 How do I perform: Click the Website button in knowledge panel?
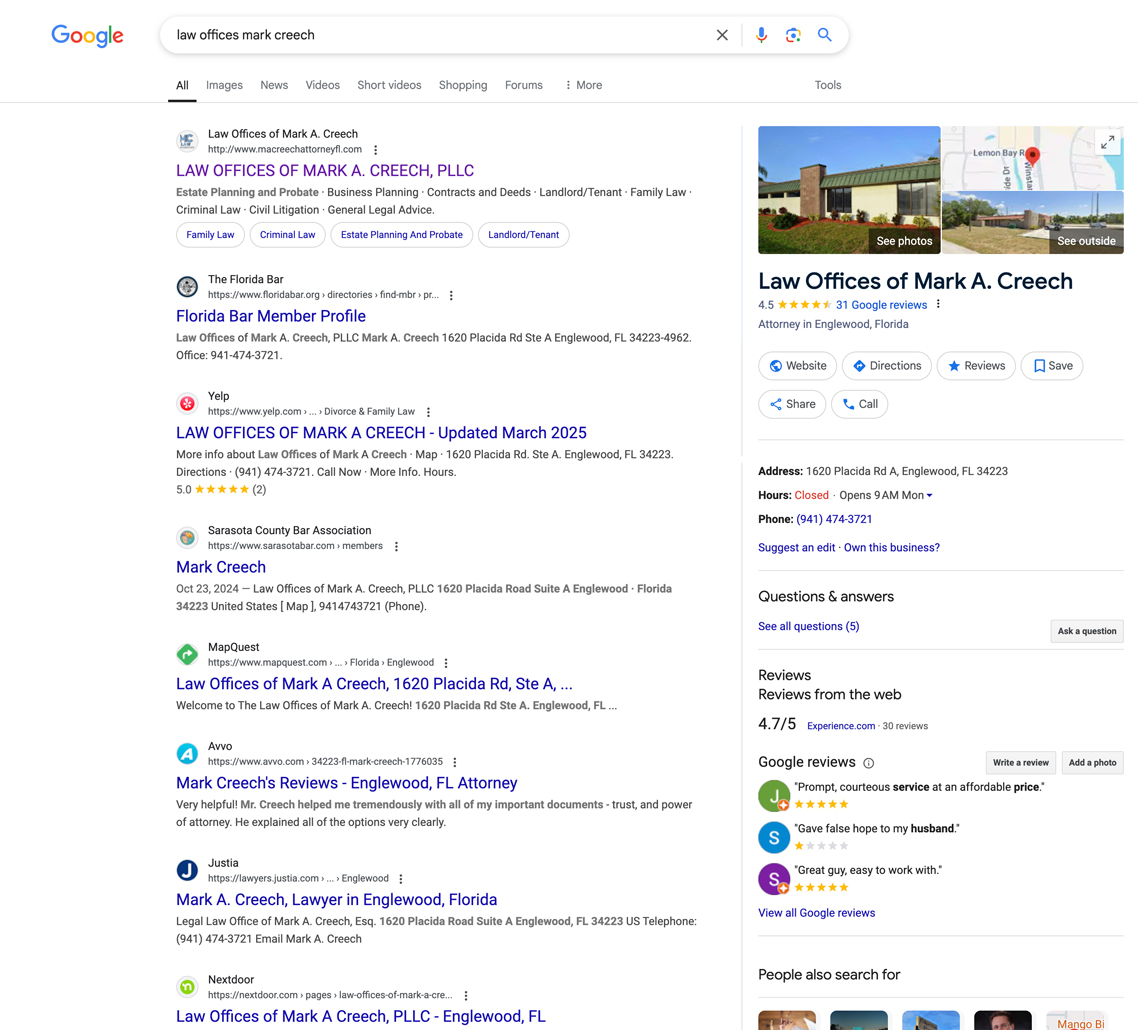tap(797, 366)
